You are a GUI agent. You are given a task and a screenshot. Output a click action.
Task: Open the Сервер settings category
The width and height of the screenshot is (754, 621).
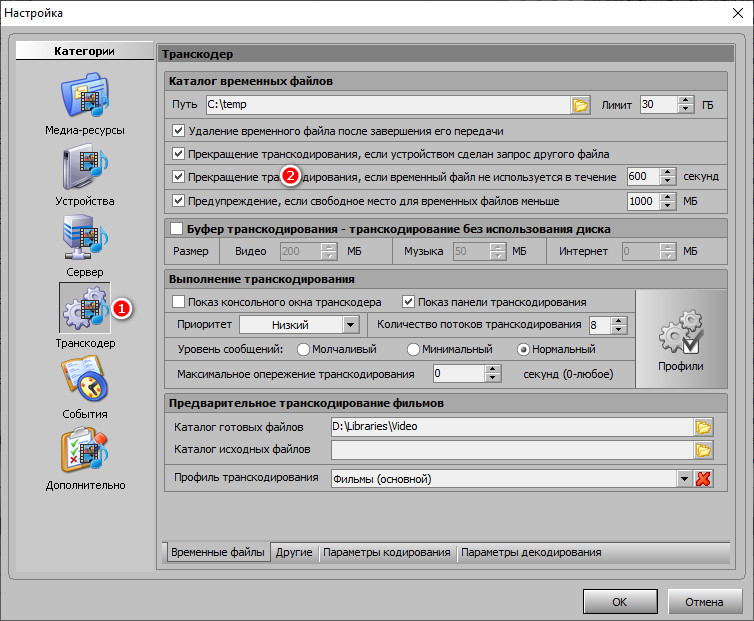[x=84, y=239]
